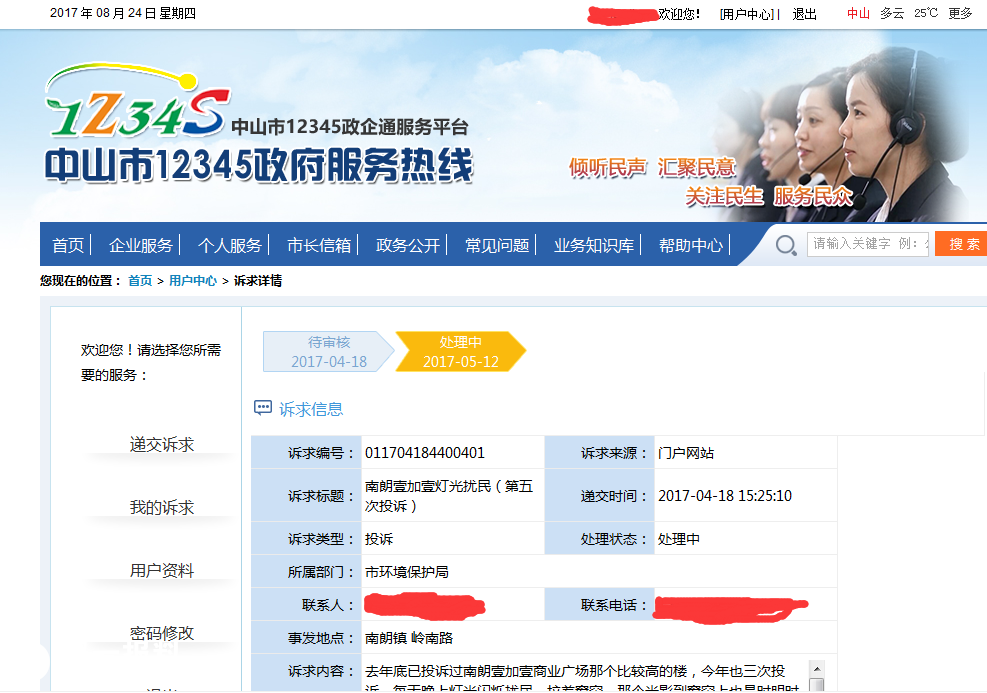Image resolution: width=987 pixels, height=693 pixels.
Task: Open the 政务公开 section
Action: (x=408, y=245)
